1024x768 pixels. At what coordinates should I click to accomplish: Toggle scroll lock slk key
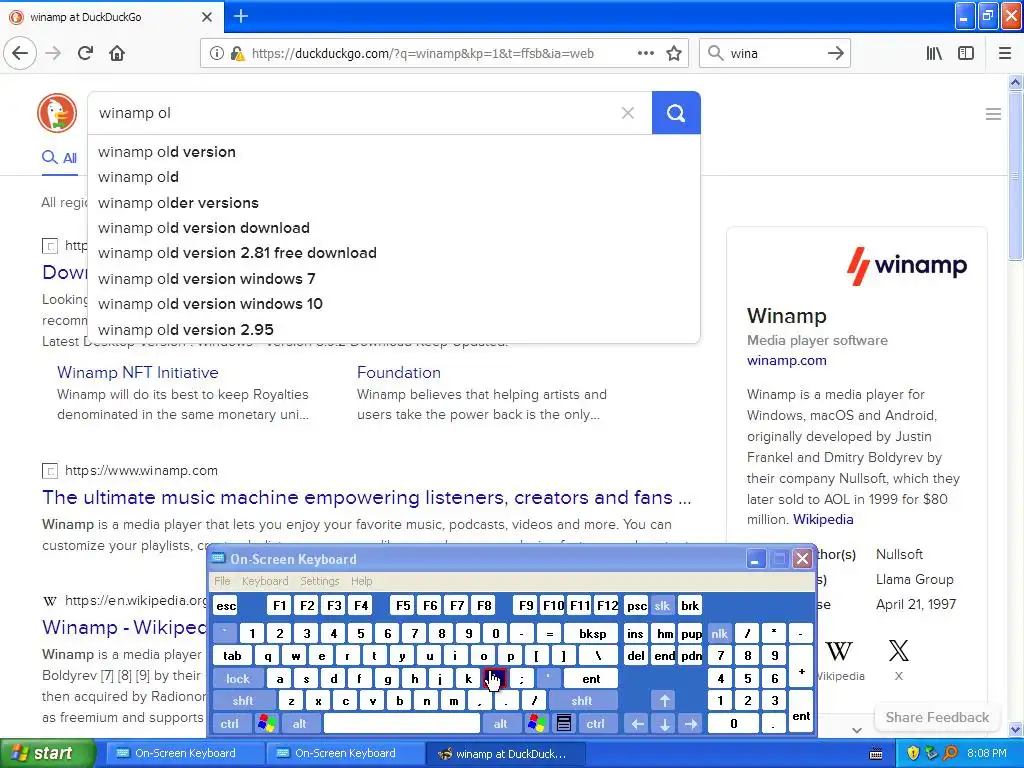click(662, 606)
